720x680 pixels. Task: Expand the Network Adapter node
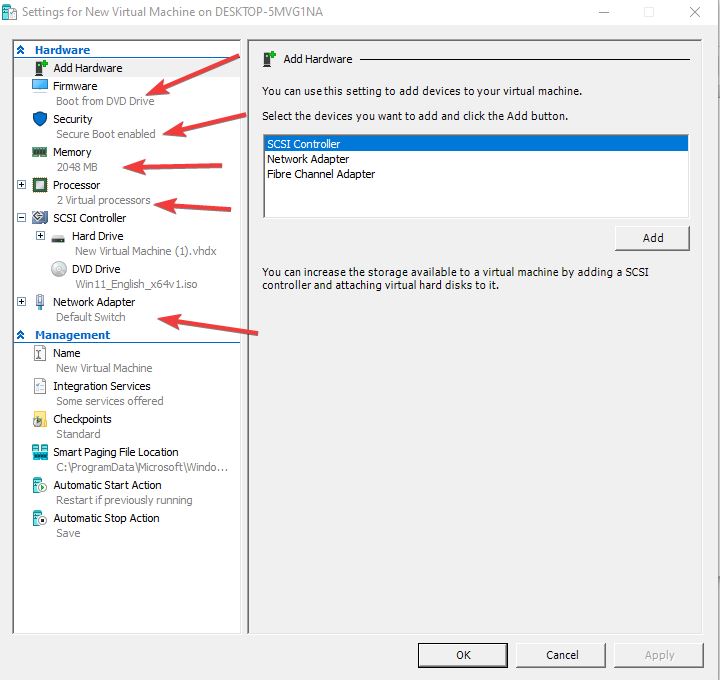tap(22, 302)
